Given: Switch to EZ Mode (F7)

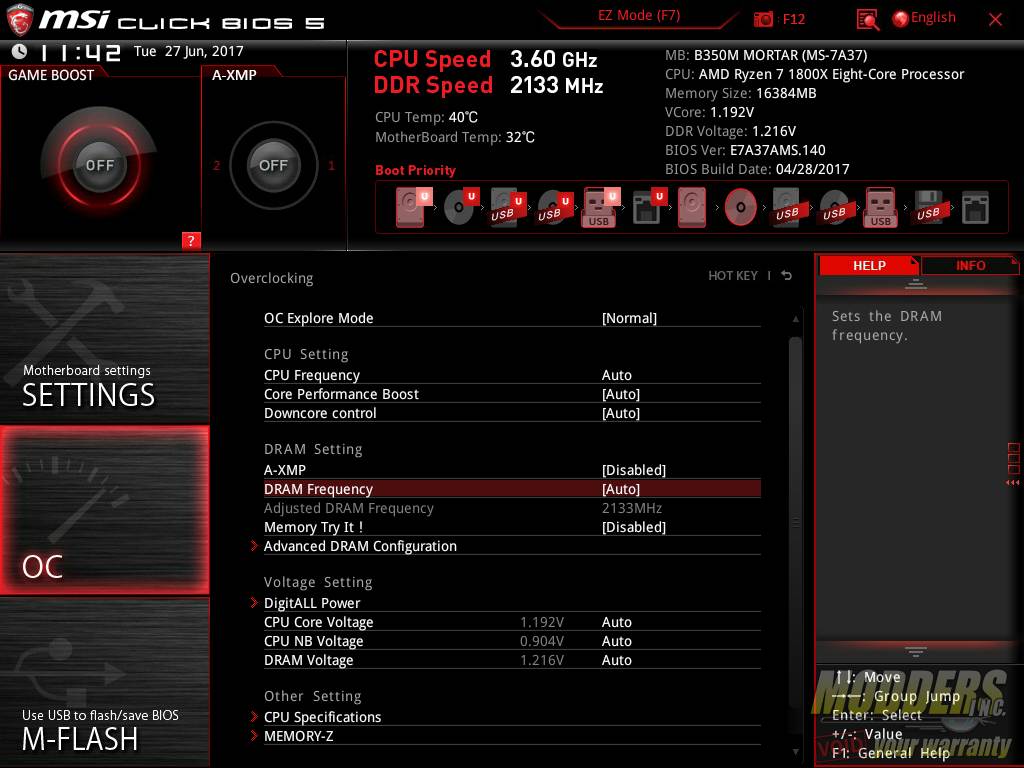Looking at the screenshot, I should (639, 16).
